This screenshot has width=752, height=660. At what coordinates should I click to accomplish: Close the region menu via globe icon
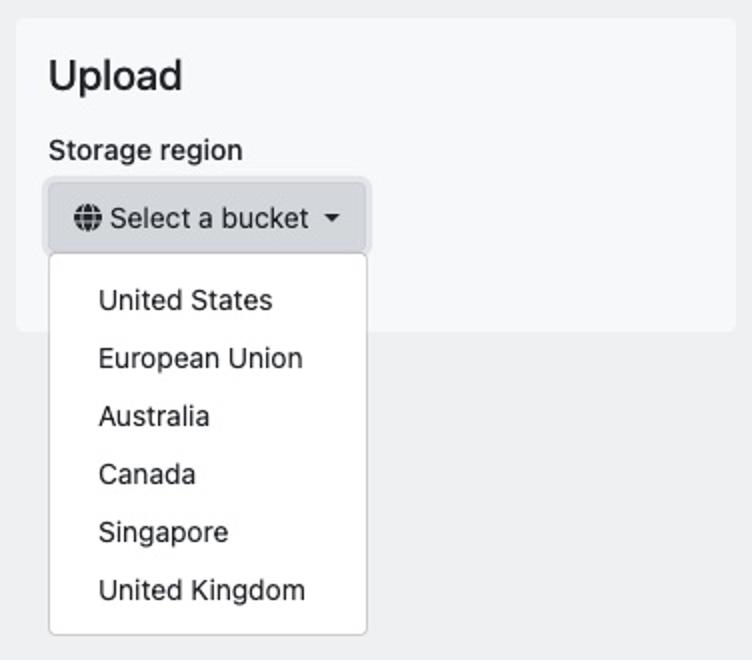click(x=88, y=218)
